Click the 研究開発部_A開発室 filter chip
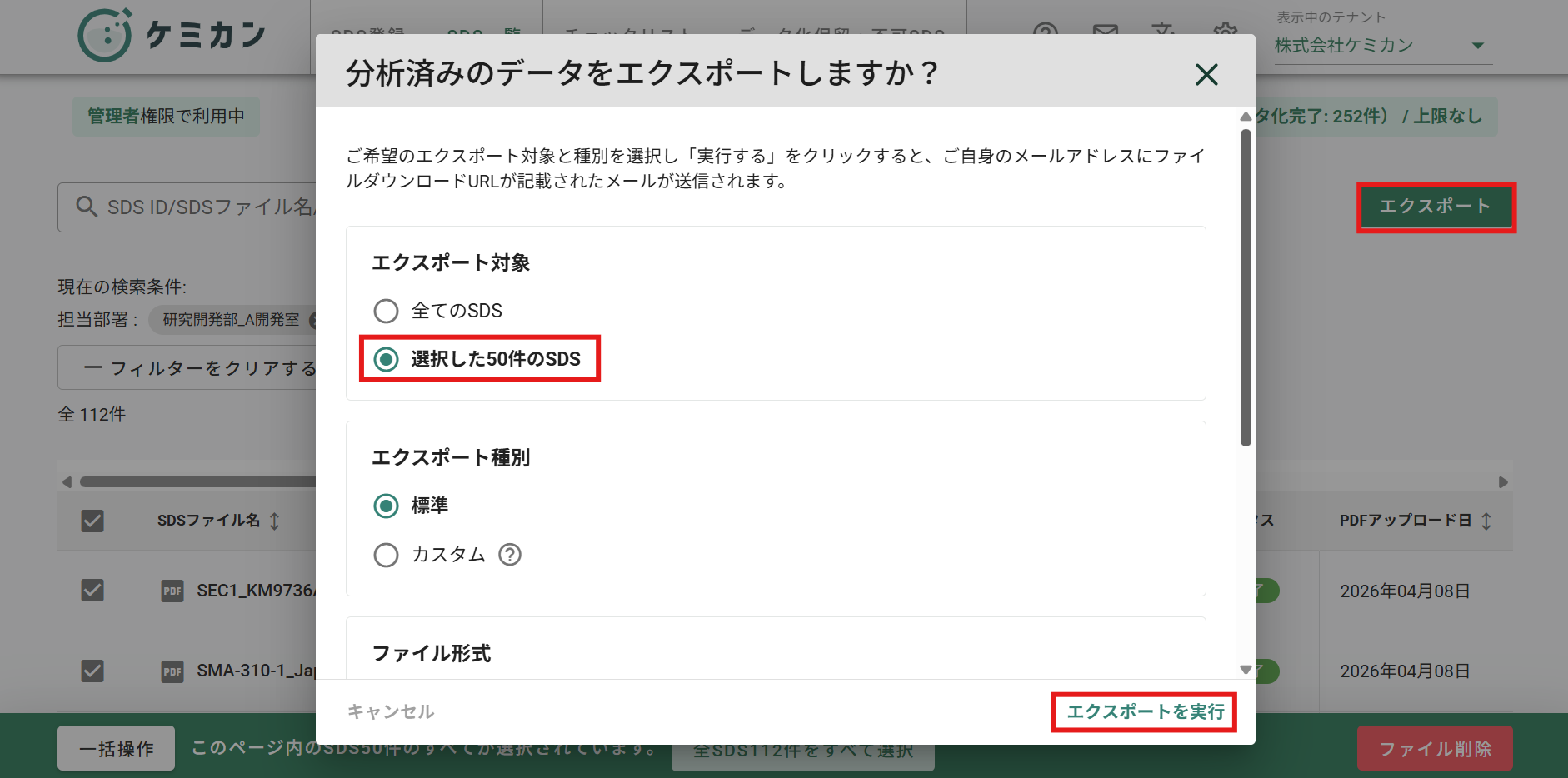This screenshot has width=1568, height=778. [x=231, y=320]
